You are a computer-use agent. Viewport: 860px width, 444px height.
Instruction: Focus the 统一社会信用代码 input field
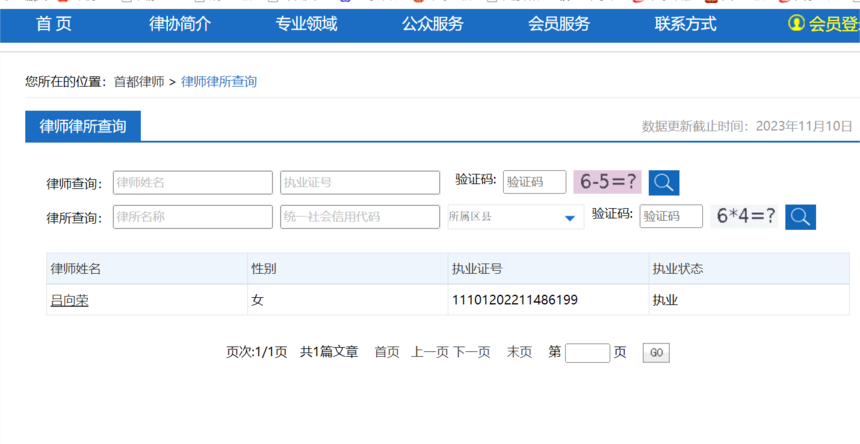click(360, 217)
